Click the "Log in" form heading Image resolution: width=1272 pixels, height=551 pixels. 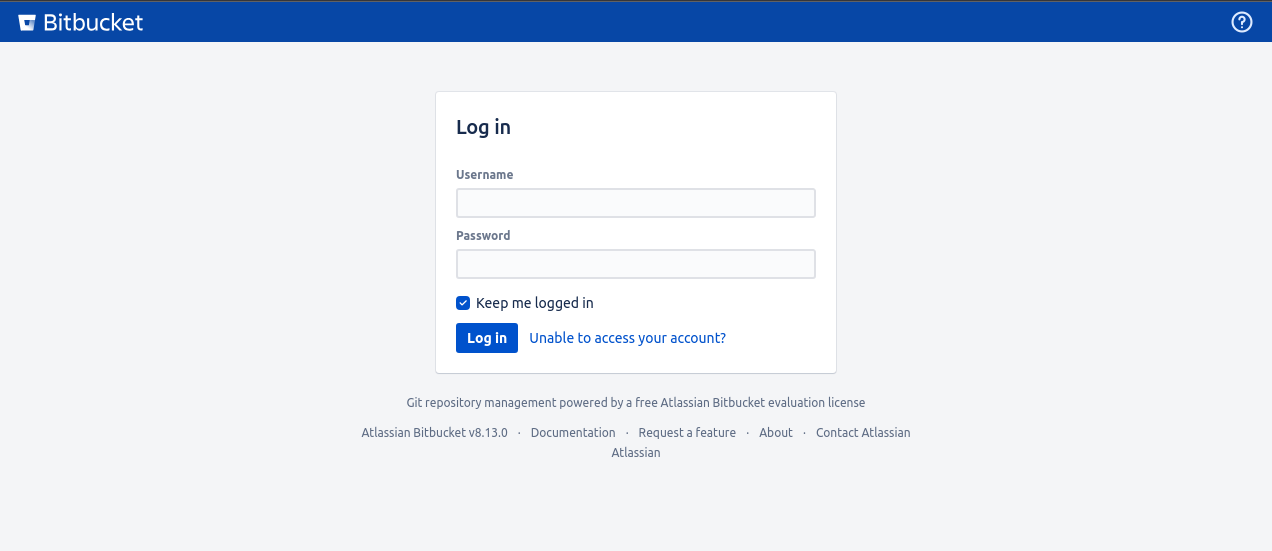point(483,127)
